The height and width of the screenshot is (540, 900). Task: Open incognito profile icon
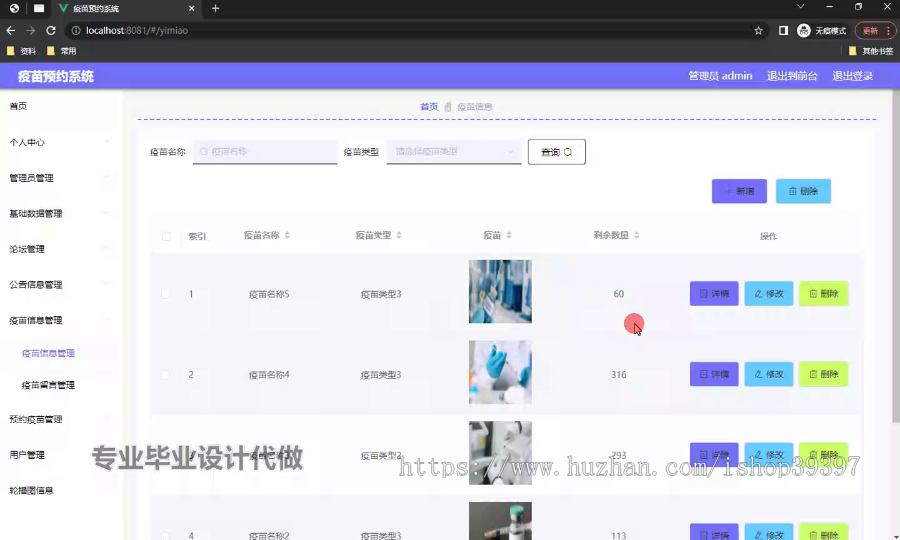(x=804, y=30)
